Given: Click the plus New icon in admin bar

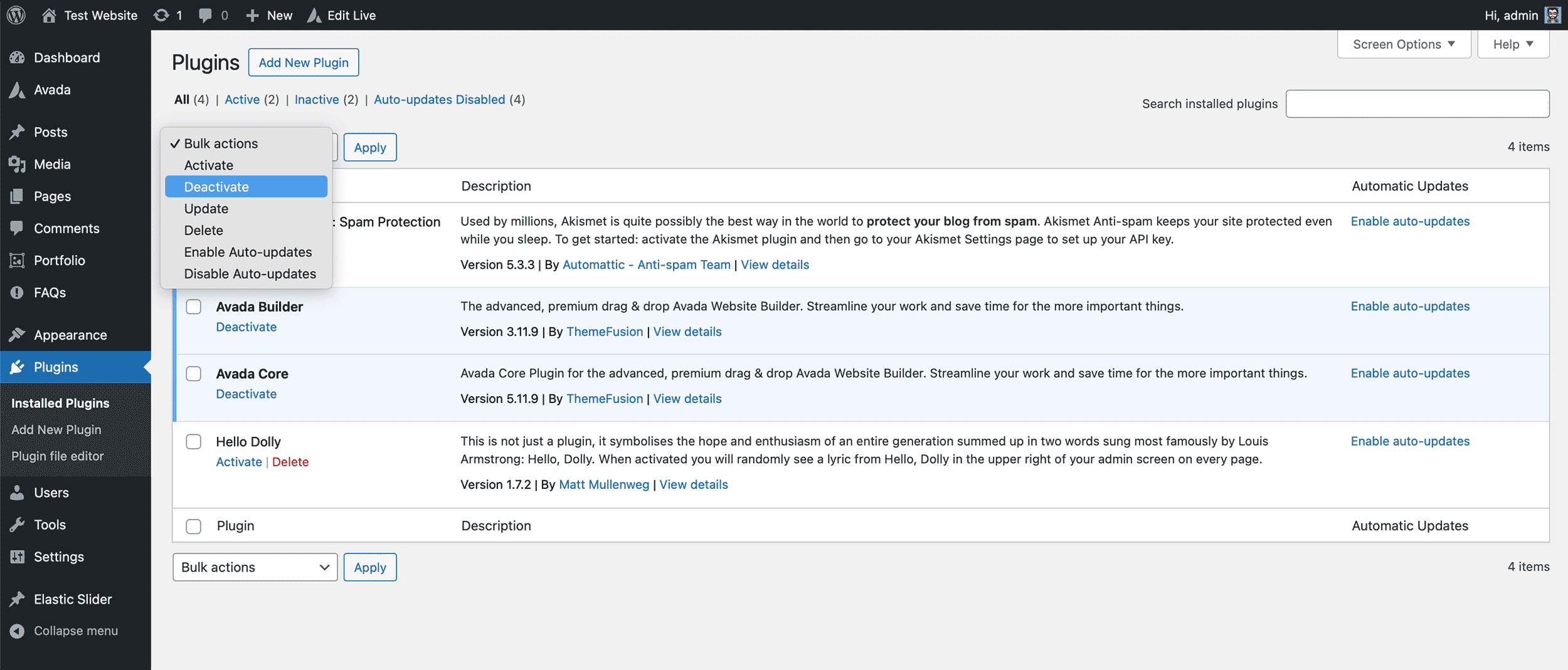Looking at the screenshot, I should 252,15.
